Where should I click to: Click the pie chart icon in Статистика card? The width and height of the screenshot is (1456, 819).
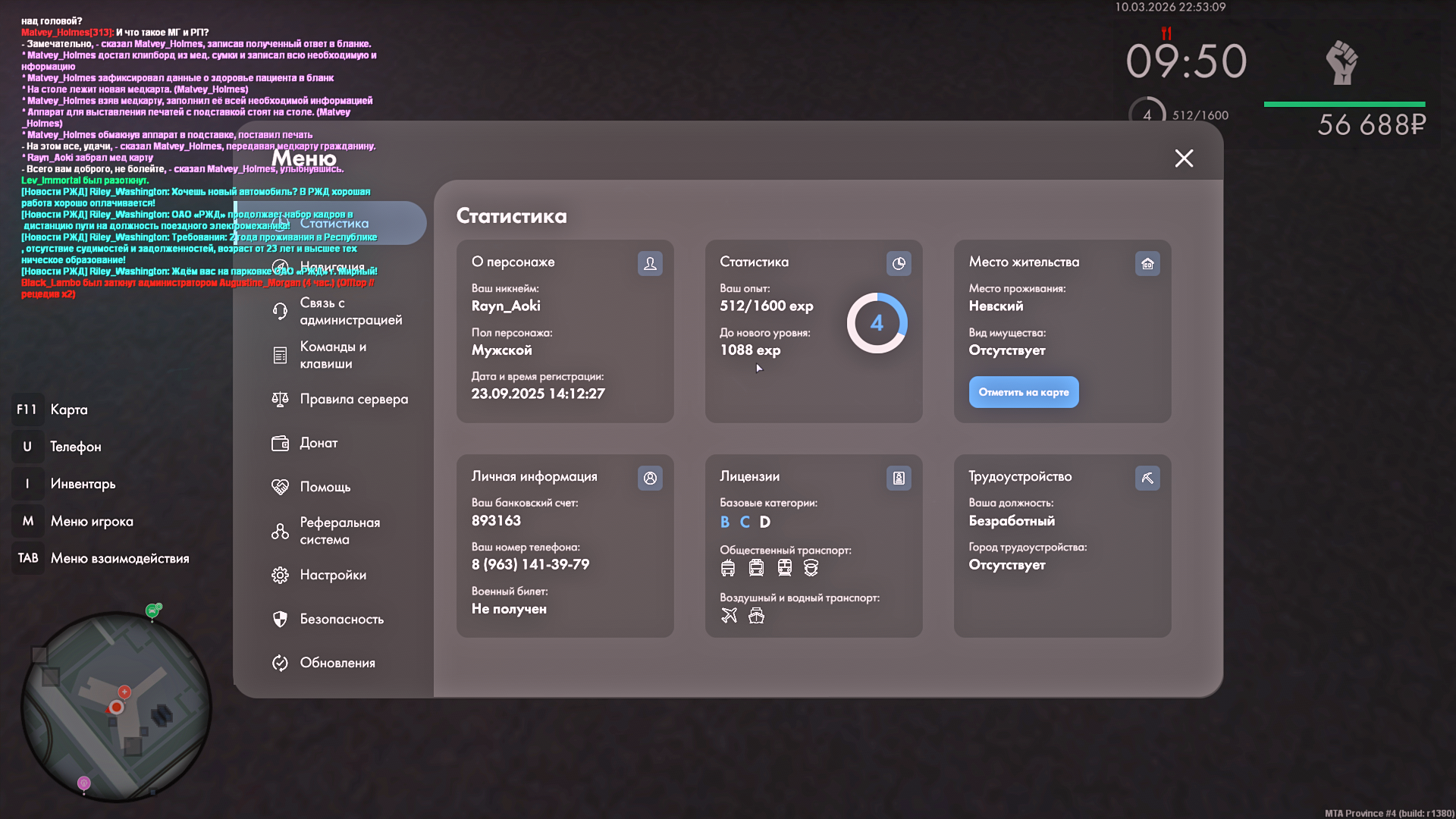click(899, 263)
